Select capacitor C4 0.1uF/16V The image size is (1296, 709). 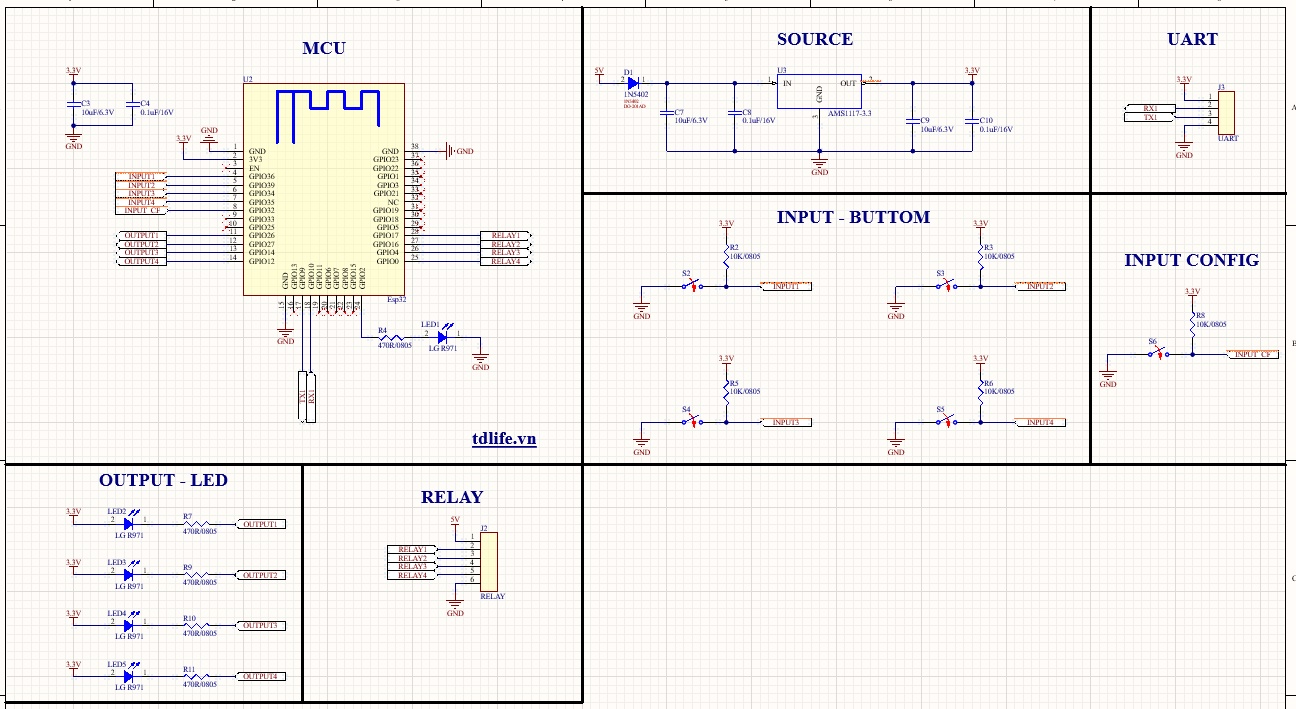133,105
